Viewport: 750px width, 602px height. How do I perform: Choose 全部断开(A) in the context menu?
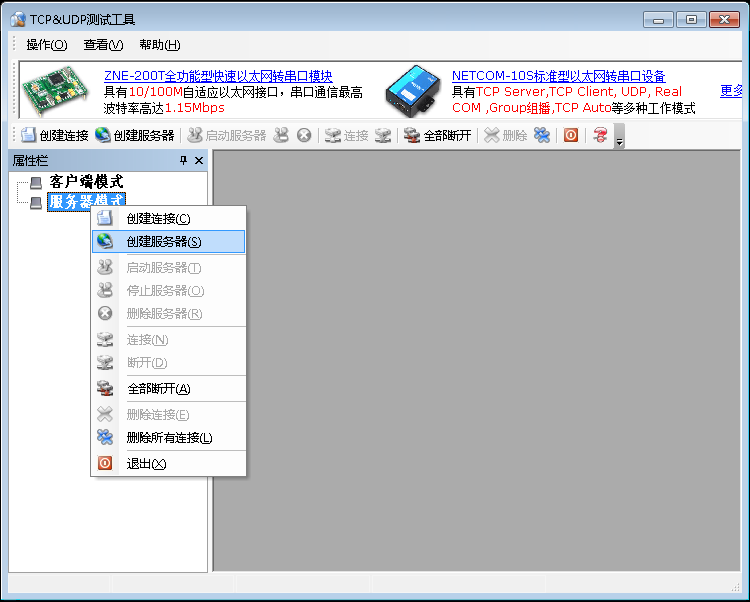click(168, 388)
